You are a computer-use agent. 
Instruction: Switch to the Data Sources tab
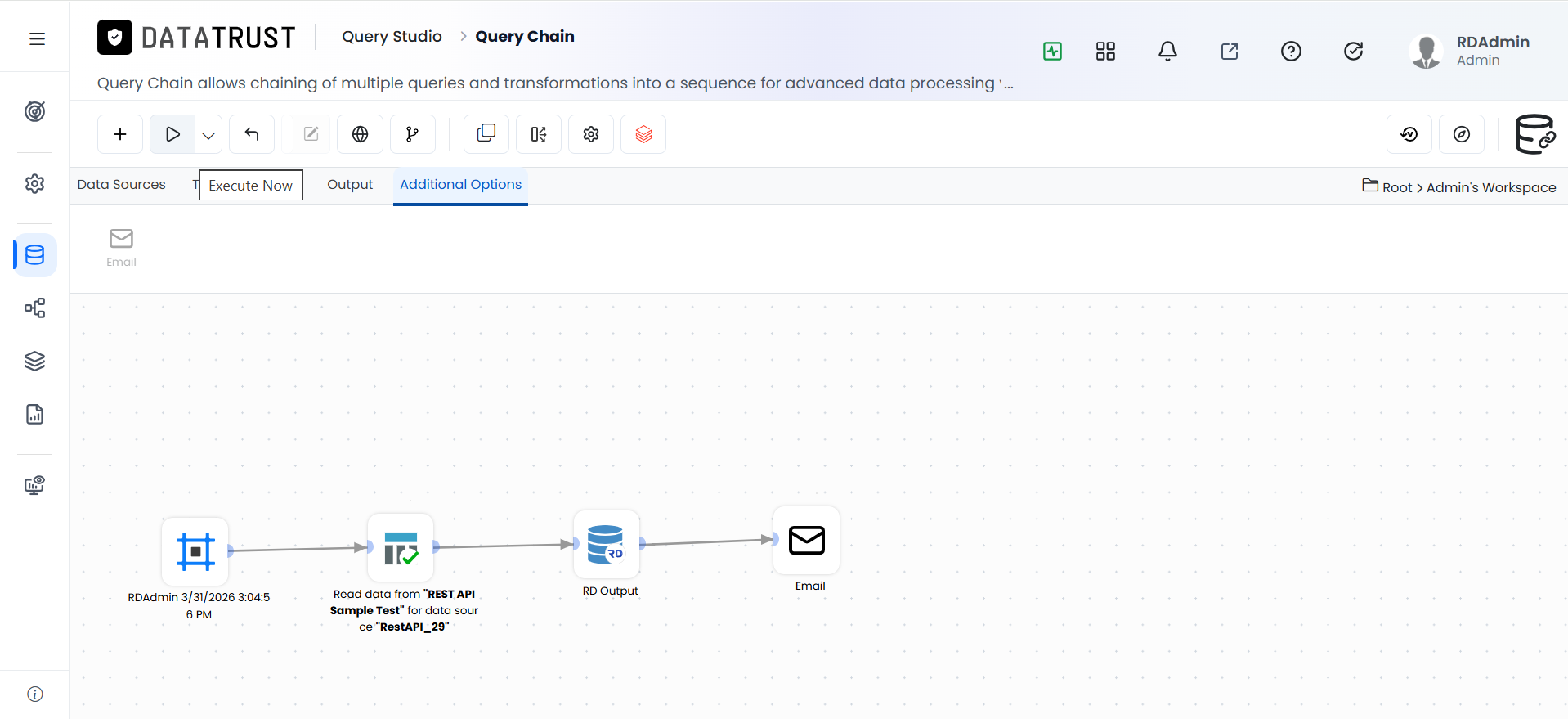pyautogui.click(x=121, y=185)
